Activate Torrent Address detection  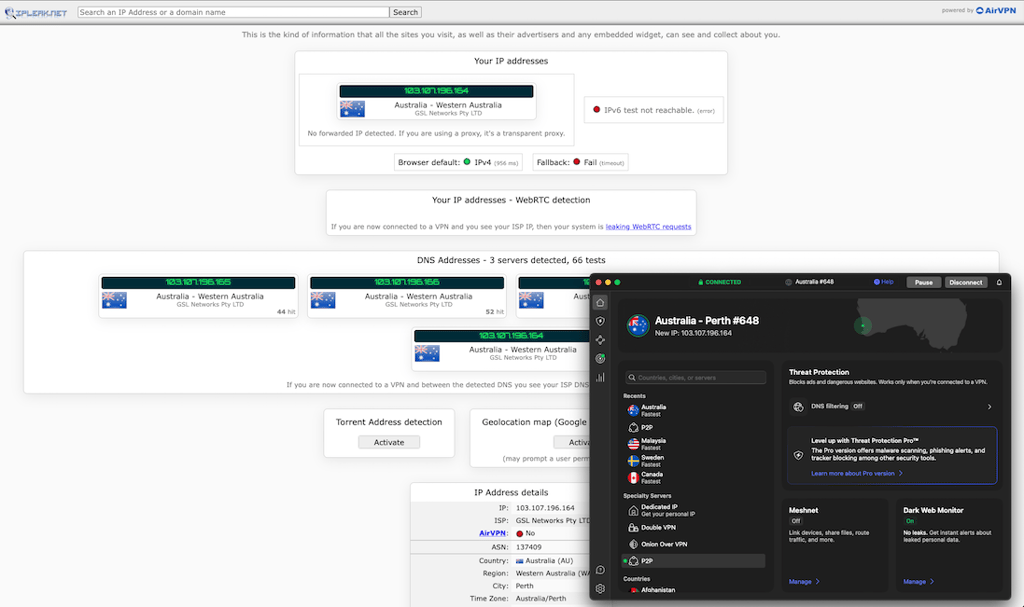coord(389,442)
